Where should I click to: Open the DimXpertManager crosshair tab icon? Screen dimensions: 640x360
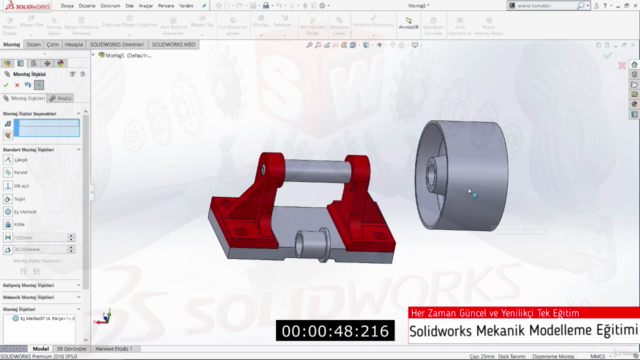pos(47,63)
